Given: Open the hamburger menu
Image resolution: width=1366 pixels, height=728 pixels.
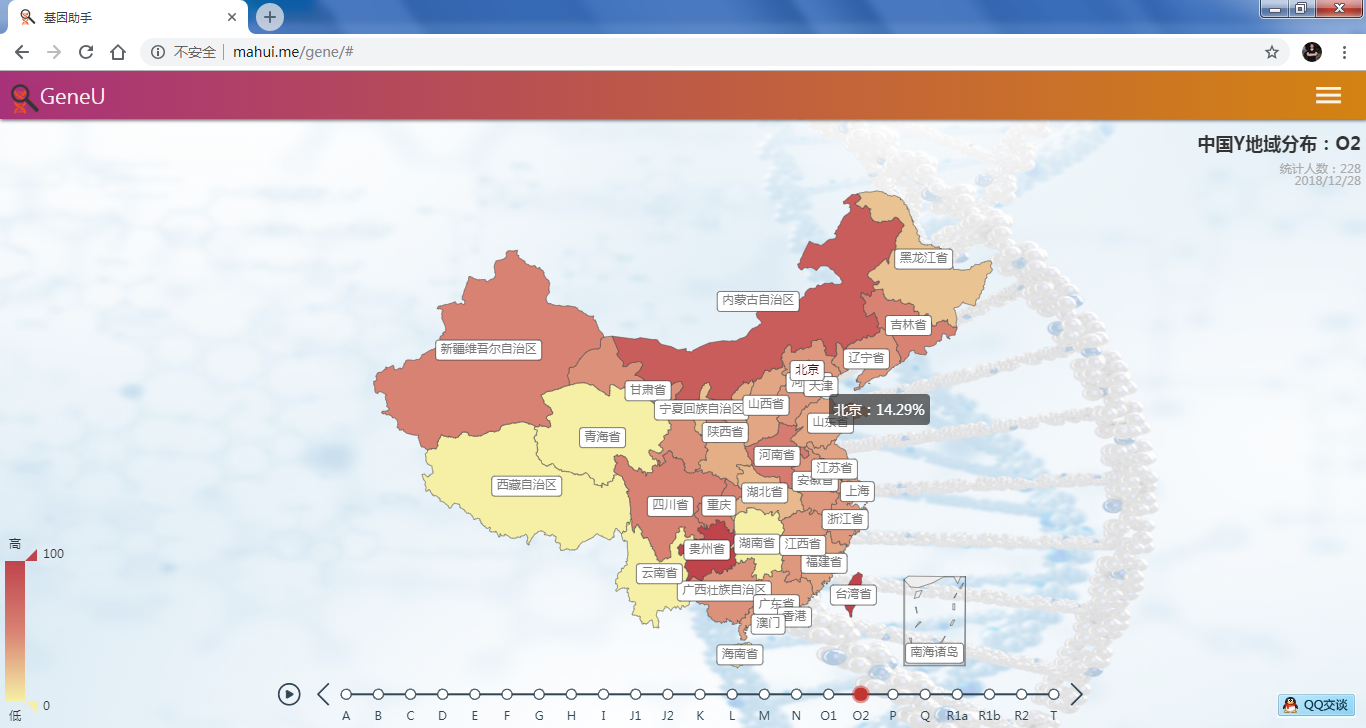Looking at the screenshot, I should [x=1328, y=95].
